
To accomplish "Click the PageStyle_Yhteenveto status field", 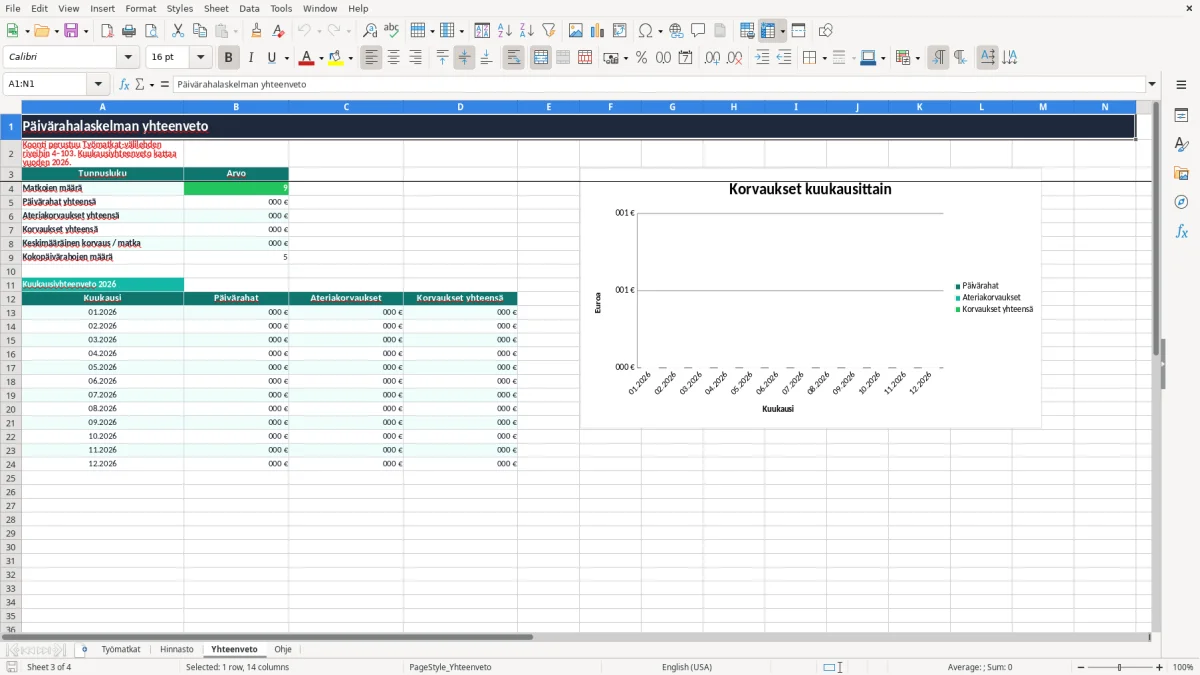I will tap(450, 667).
